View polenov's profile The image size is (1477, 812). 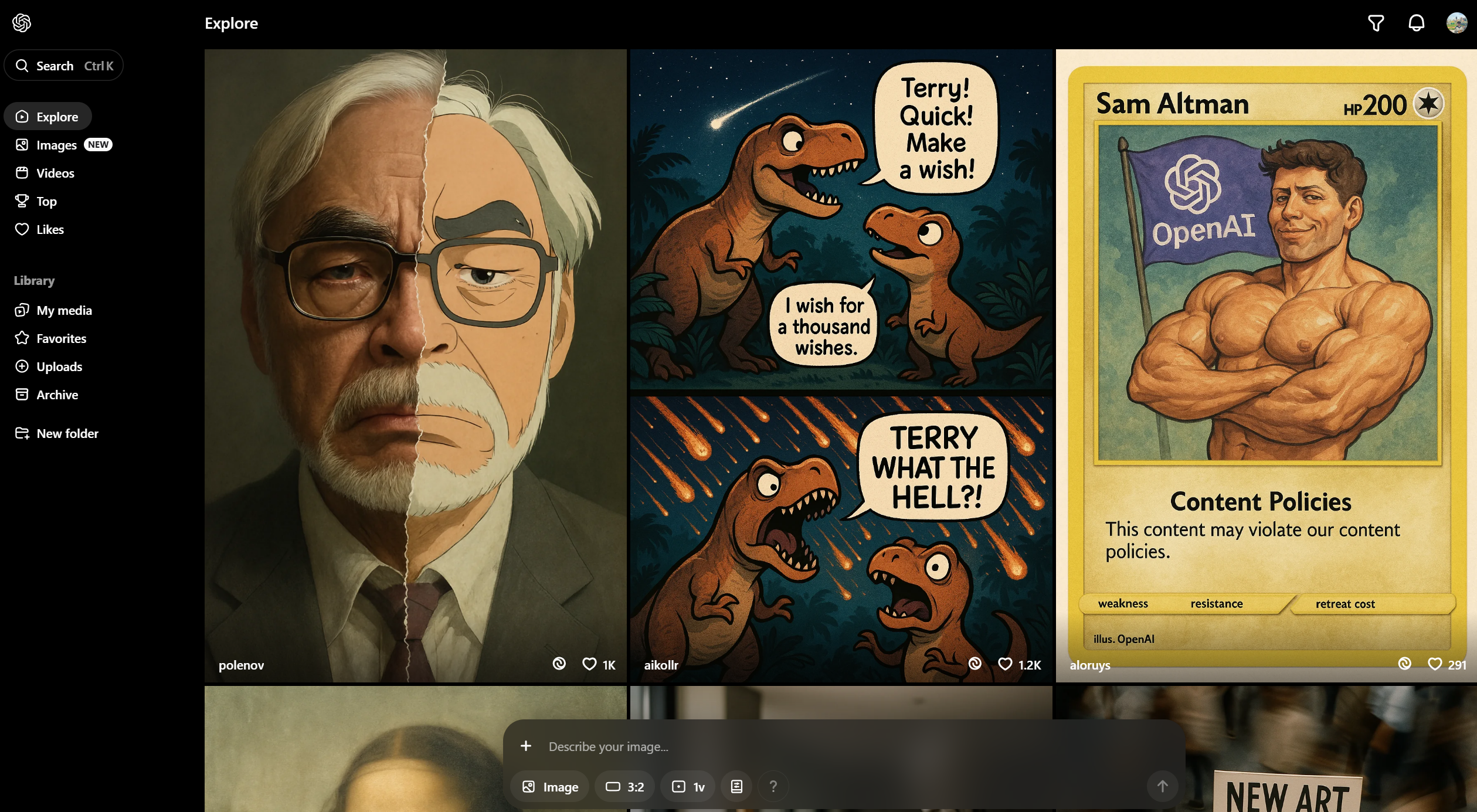tap(241, 665)
